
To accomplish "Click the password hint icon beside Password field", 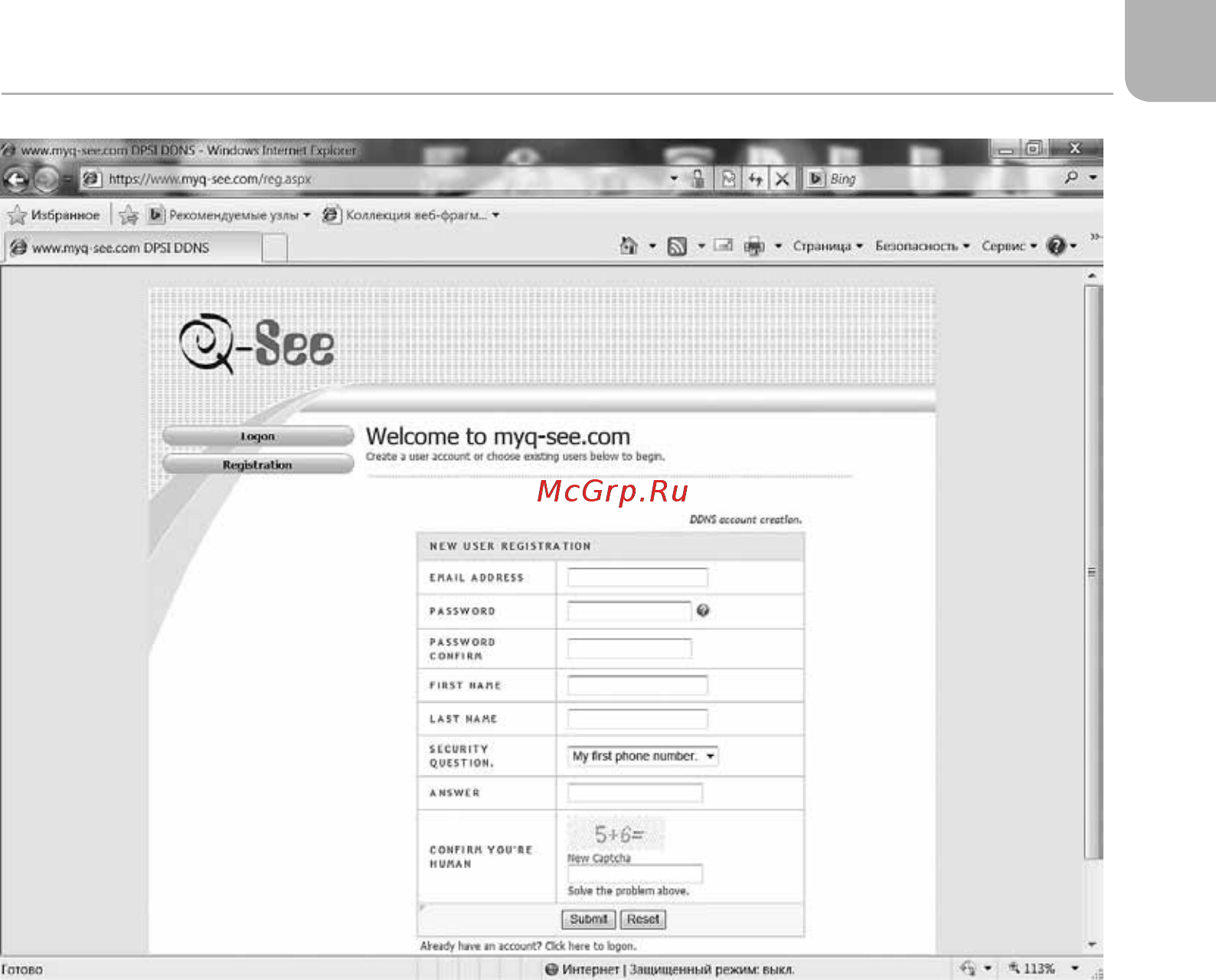I will pos(703,610).
